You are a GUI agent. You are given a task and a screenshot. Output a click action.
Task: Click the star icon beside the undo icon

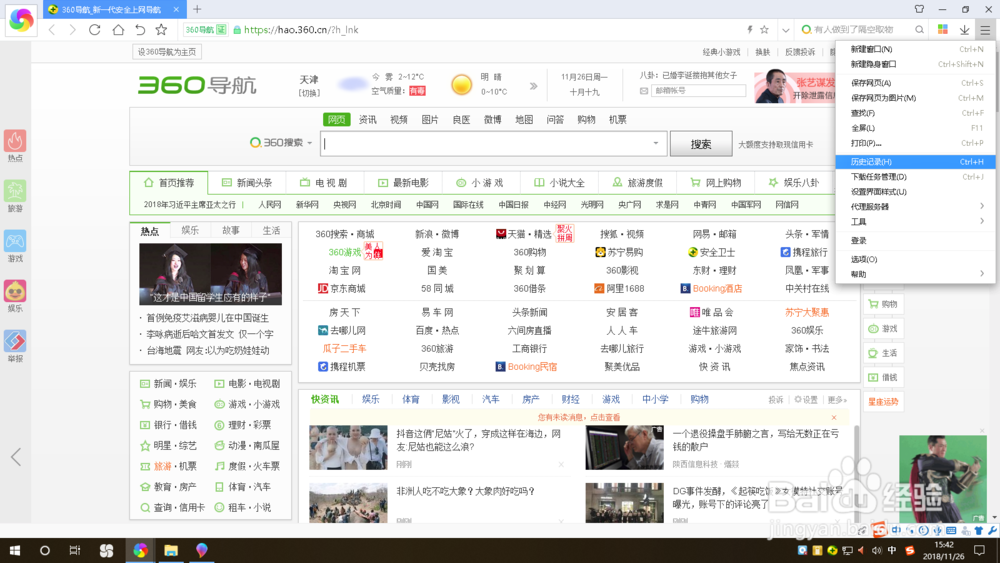tap(161, 29)
